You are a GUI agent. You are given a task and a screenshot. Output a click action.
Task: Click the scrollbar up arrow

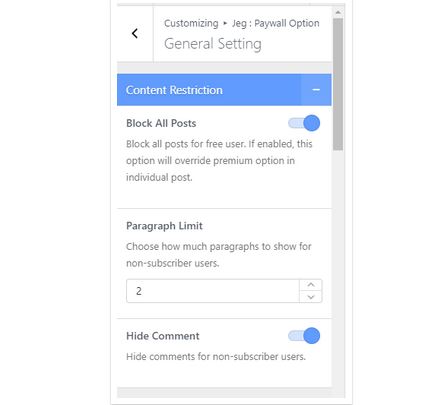click(x=338, y=12)
